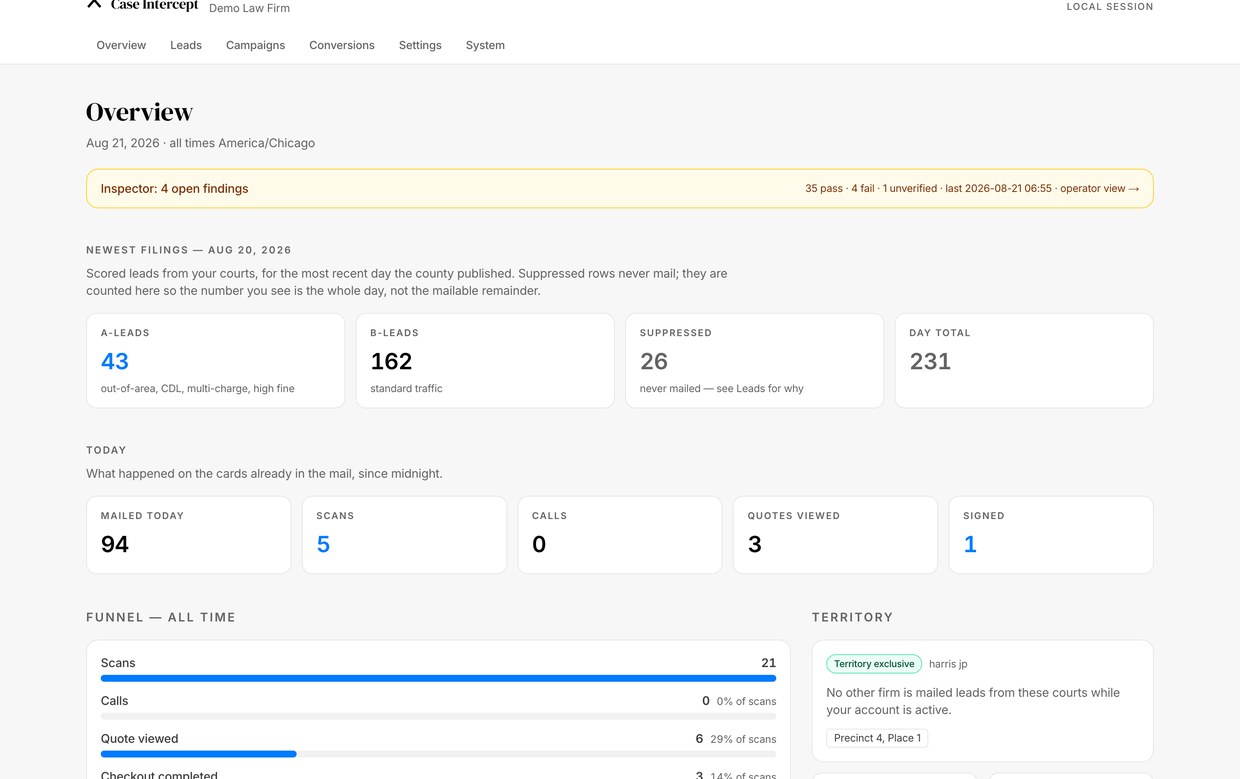Click the Case Intercept logo icon
Image resolution: width=1240 pixels, height=779 pixels.
94,4
